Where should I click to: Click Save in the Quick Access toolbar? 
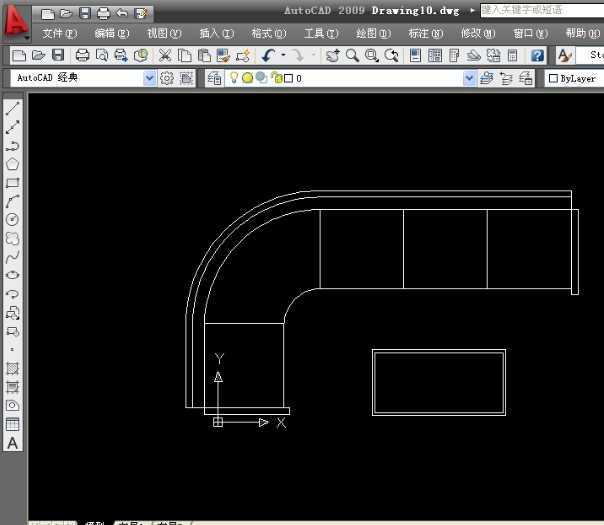click(84, 13)
